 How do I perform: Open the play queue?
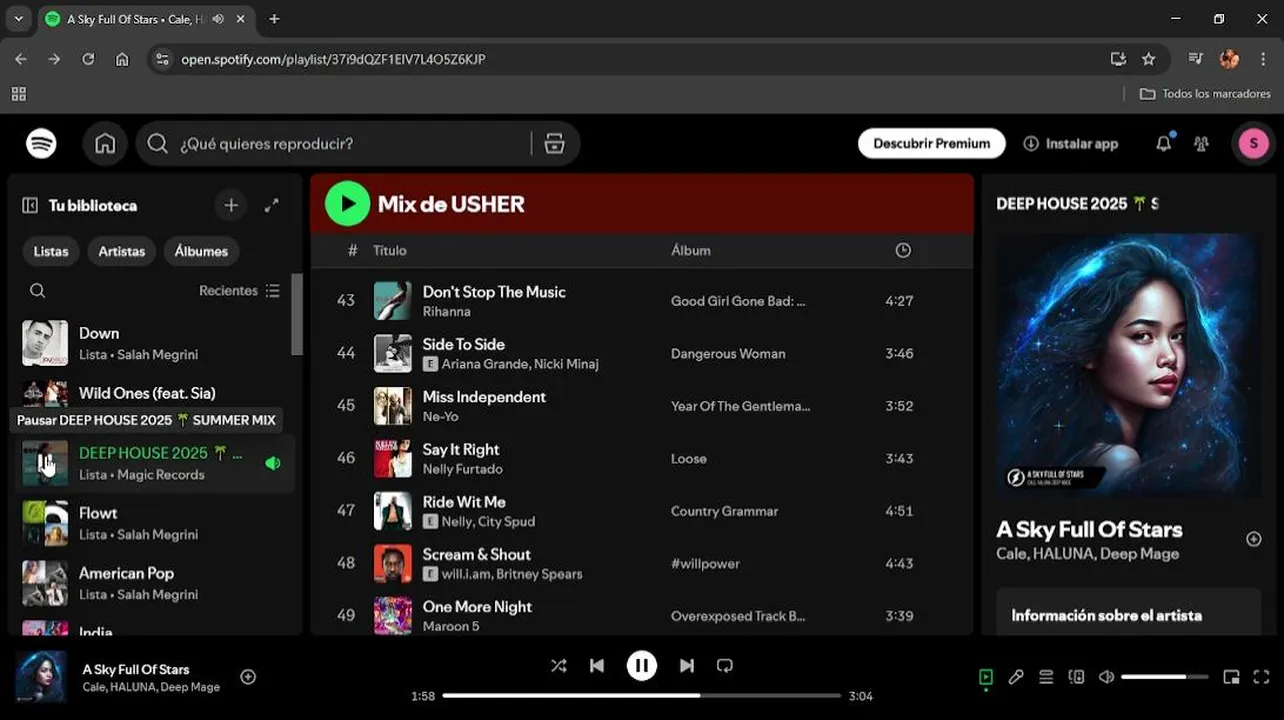pyautogui.click(x=1046, y=677)
